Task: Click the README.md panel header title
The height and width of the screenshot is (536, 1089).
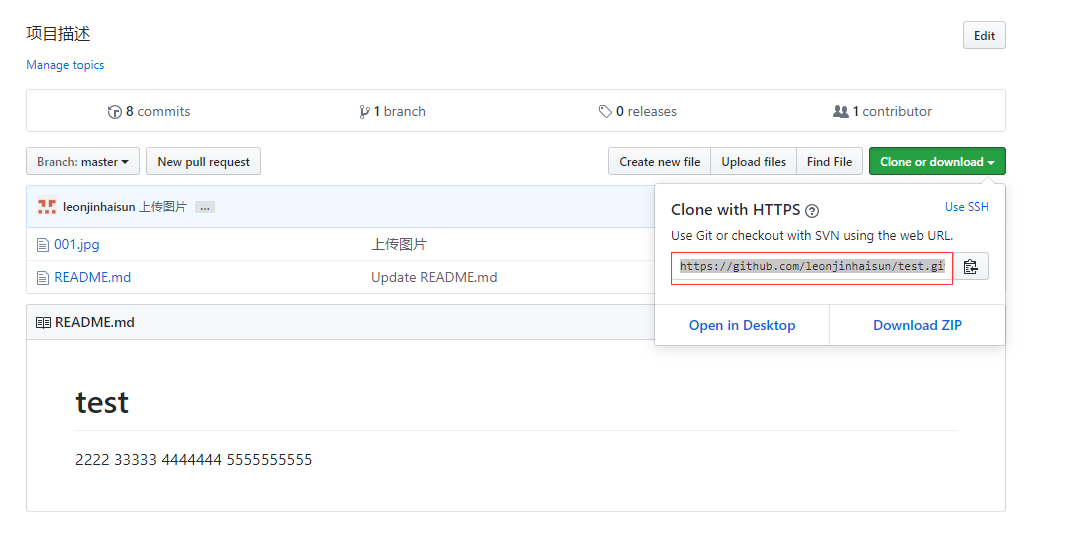Action: pyautogui.click(x=94, y=323)
